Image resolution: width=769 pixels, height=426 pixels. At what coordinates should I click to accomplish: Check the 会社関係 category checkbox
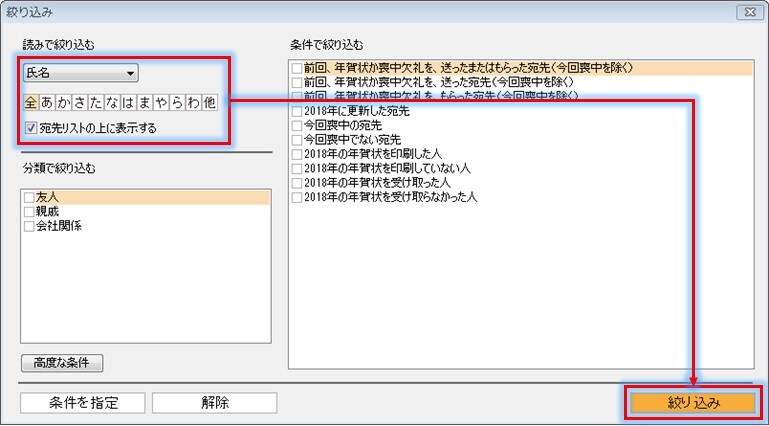[x=29, y=226]
